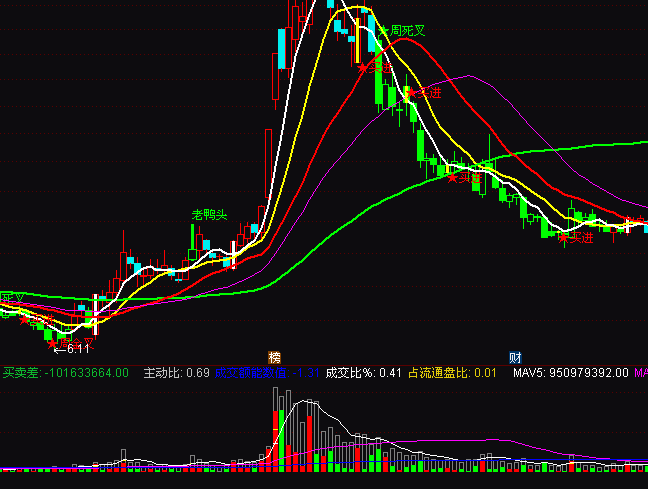Click the orange 榜 badge icon
Screen dimensions: 648x489
[275, 357]
